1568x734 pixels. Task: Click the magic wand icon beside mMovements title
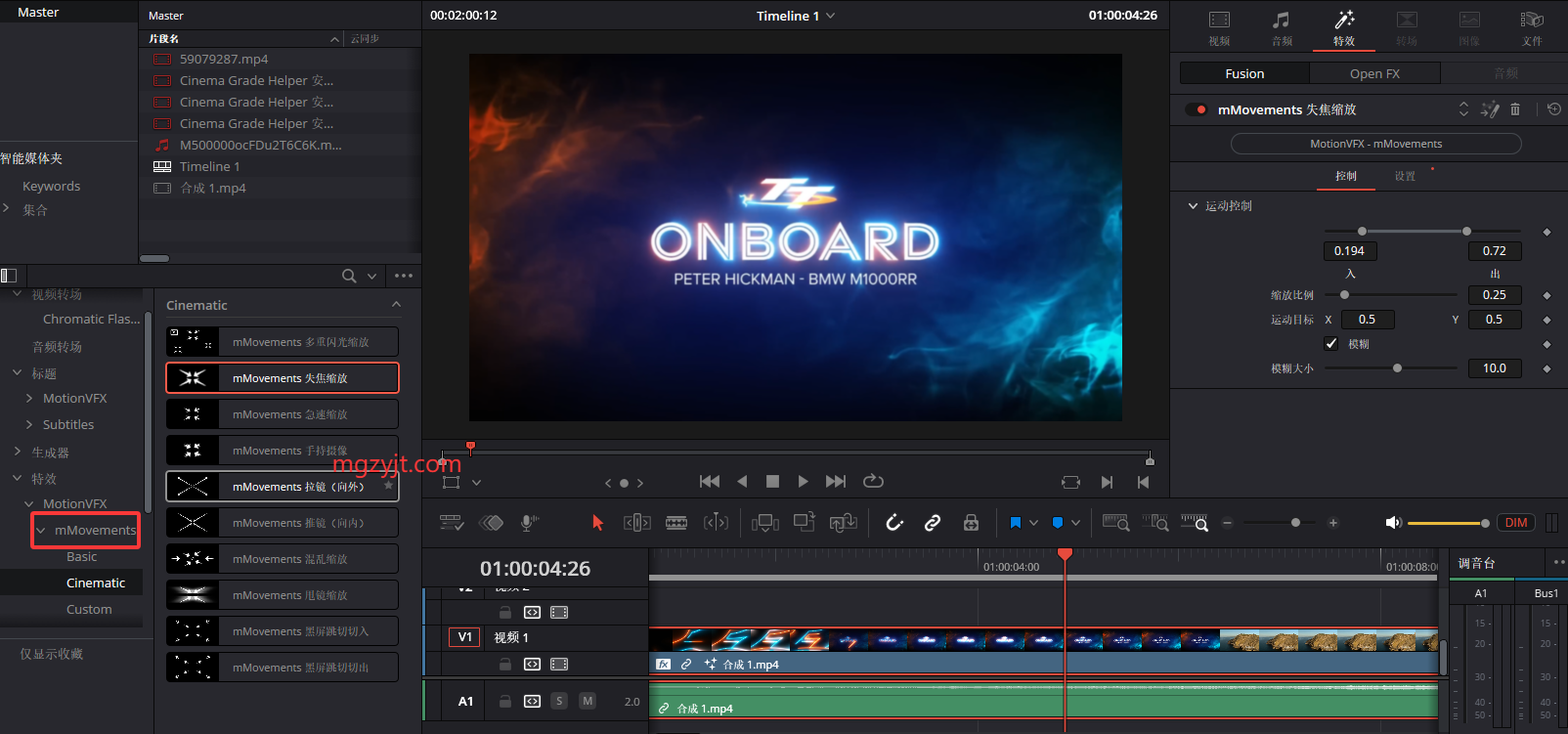(x=1490, y=109)
